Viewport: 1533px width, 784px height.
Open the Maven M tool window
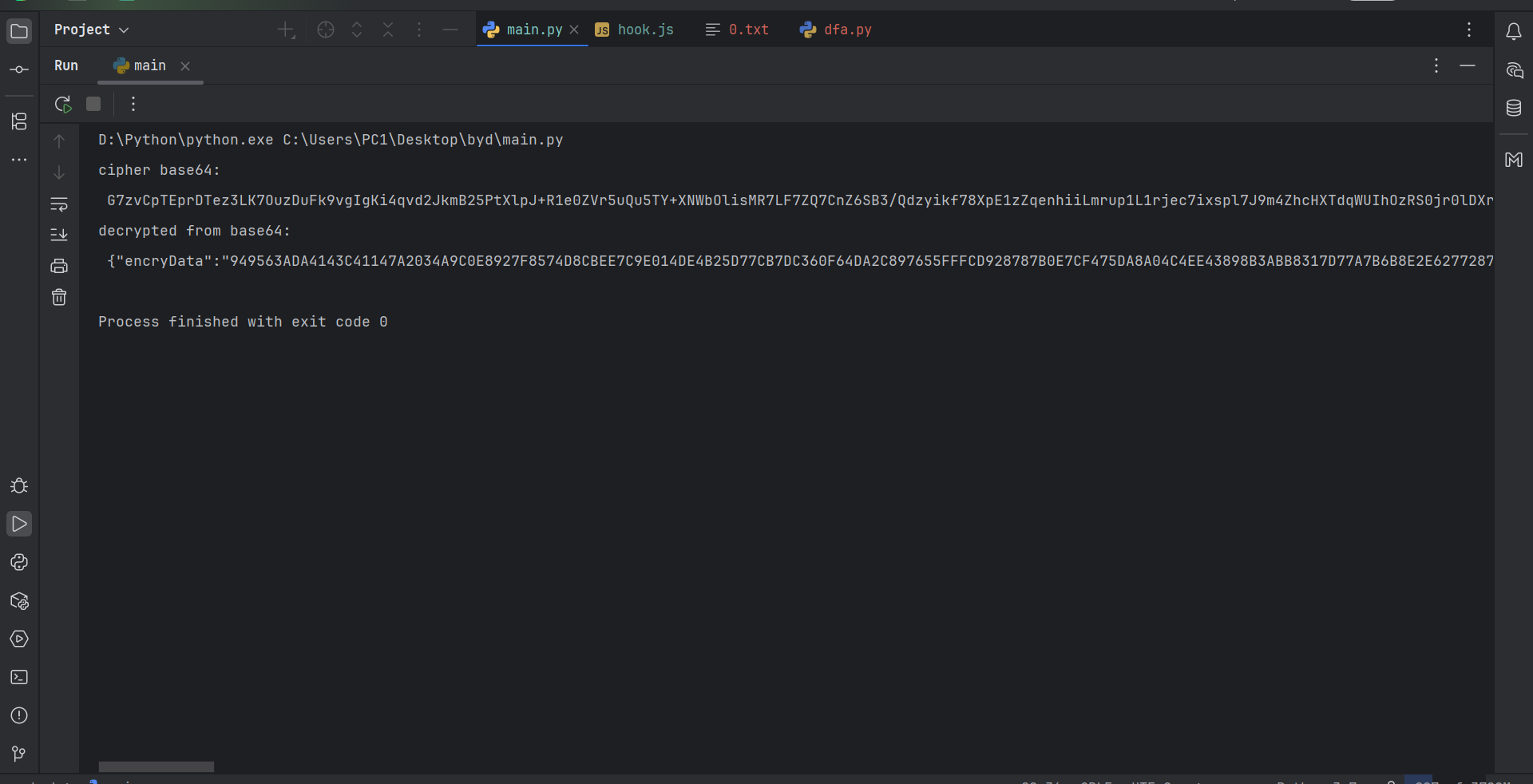[x=1513, y=160]
